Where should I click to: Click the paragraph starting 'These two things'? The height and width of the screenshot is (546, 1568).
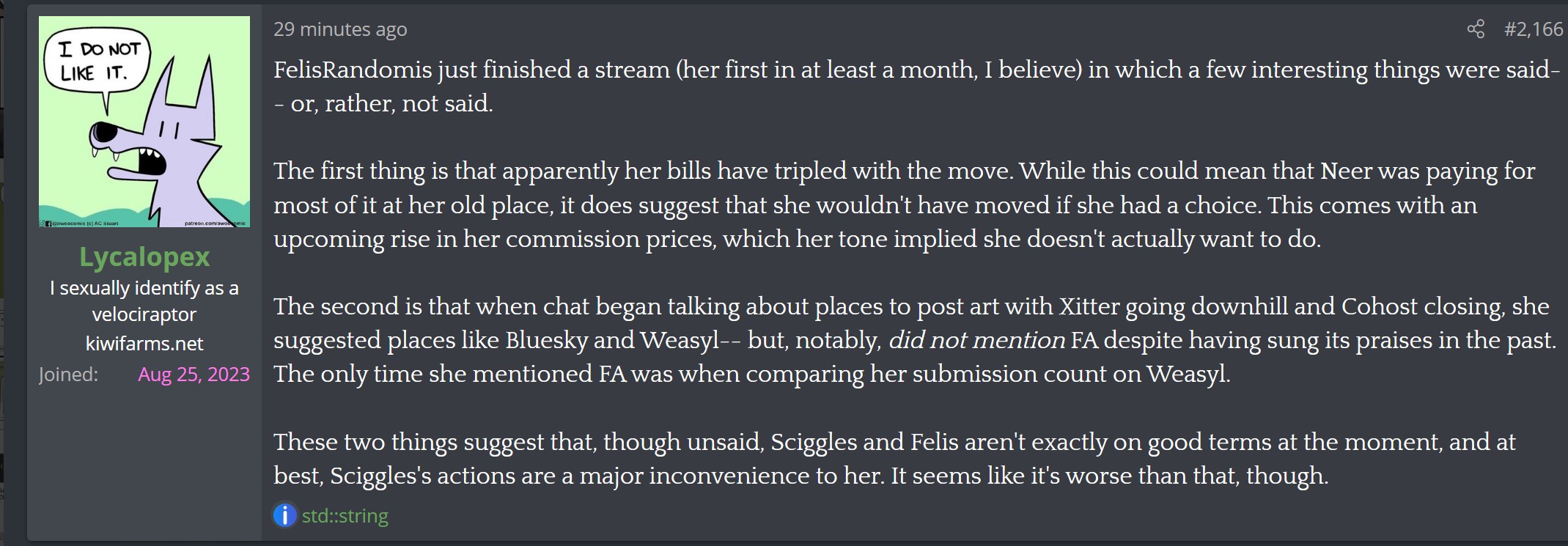894,459
